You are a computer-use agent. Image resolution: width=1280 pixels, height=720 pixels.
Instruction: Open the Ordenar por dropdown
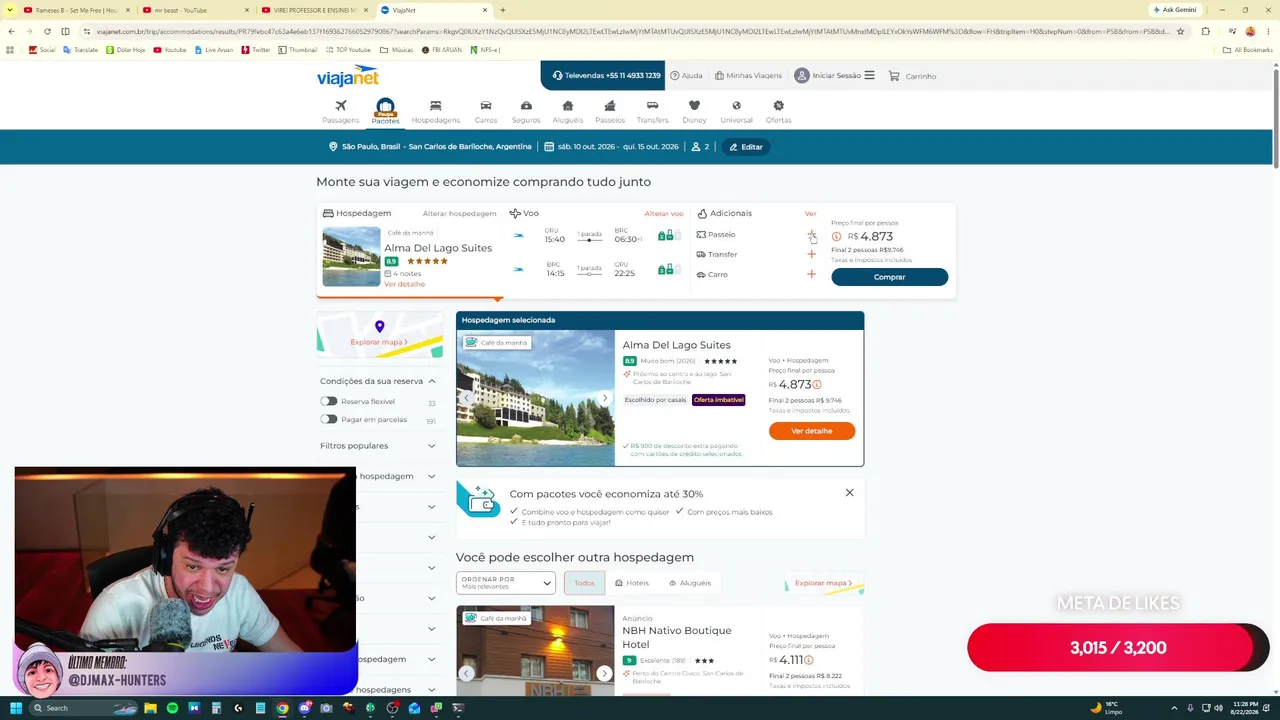[506, 583]
